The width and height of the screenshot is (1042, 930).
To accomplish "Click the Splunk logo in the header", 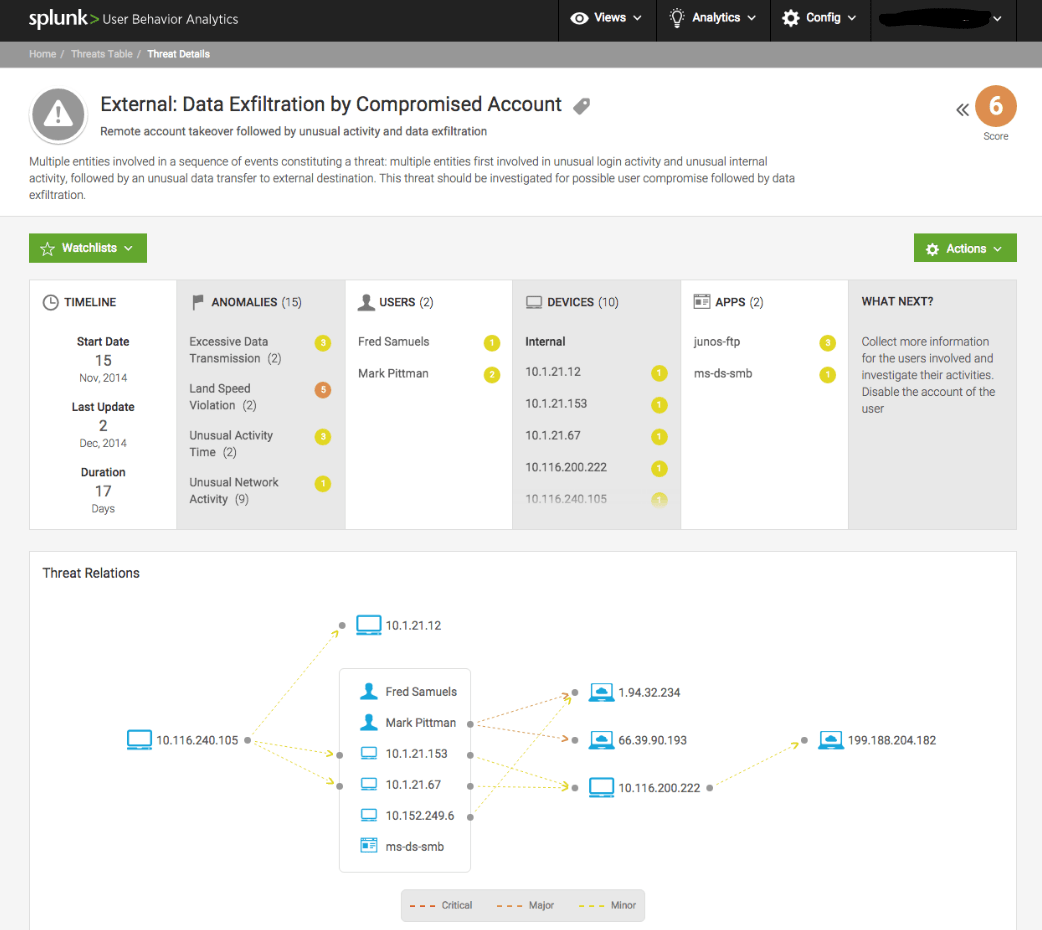I will click(x=64, y=19).
